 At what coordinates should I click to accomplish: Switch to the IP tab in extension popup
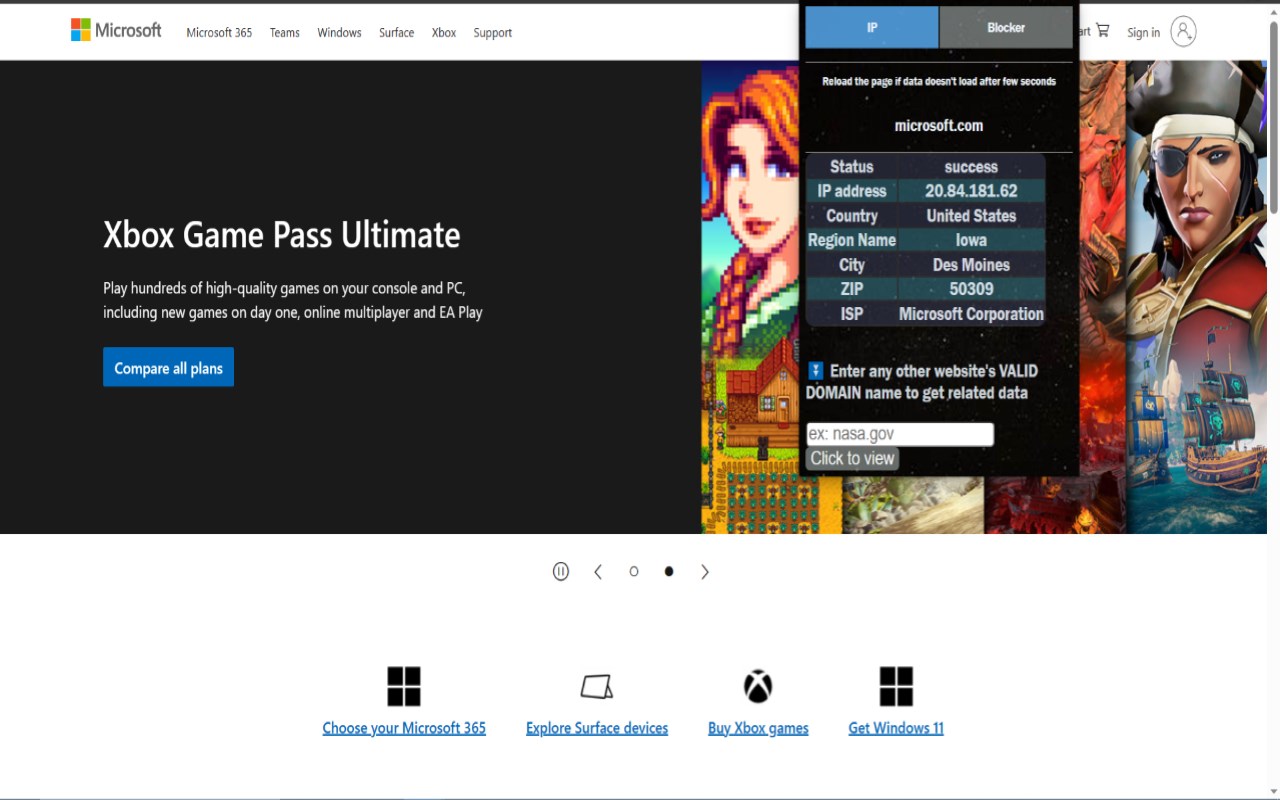872,28
